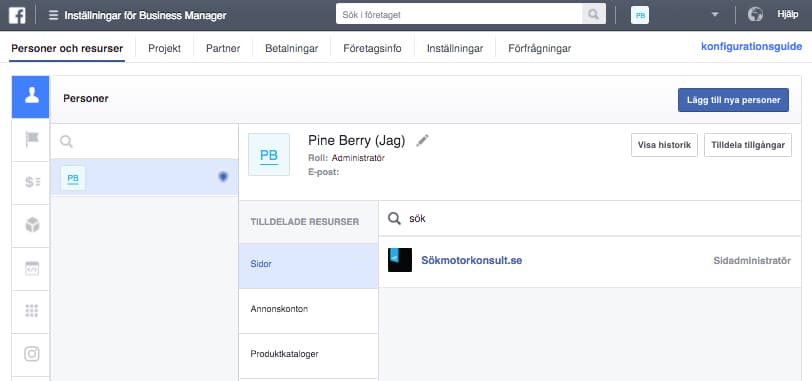Image resolution: width=812 pixels, height=381 pixels.
Task: Open the account dropdown arrow in top bar
Action: pos(715,15)
